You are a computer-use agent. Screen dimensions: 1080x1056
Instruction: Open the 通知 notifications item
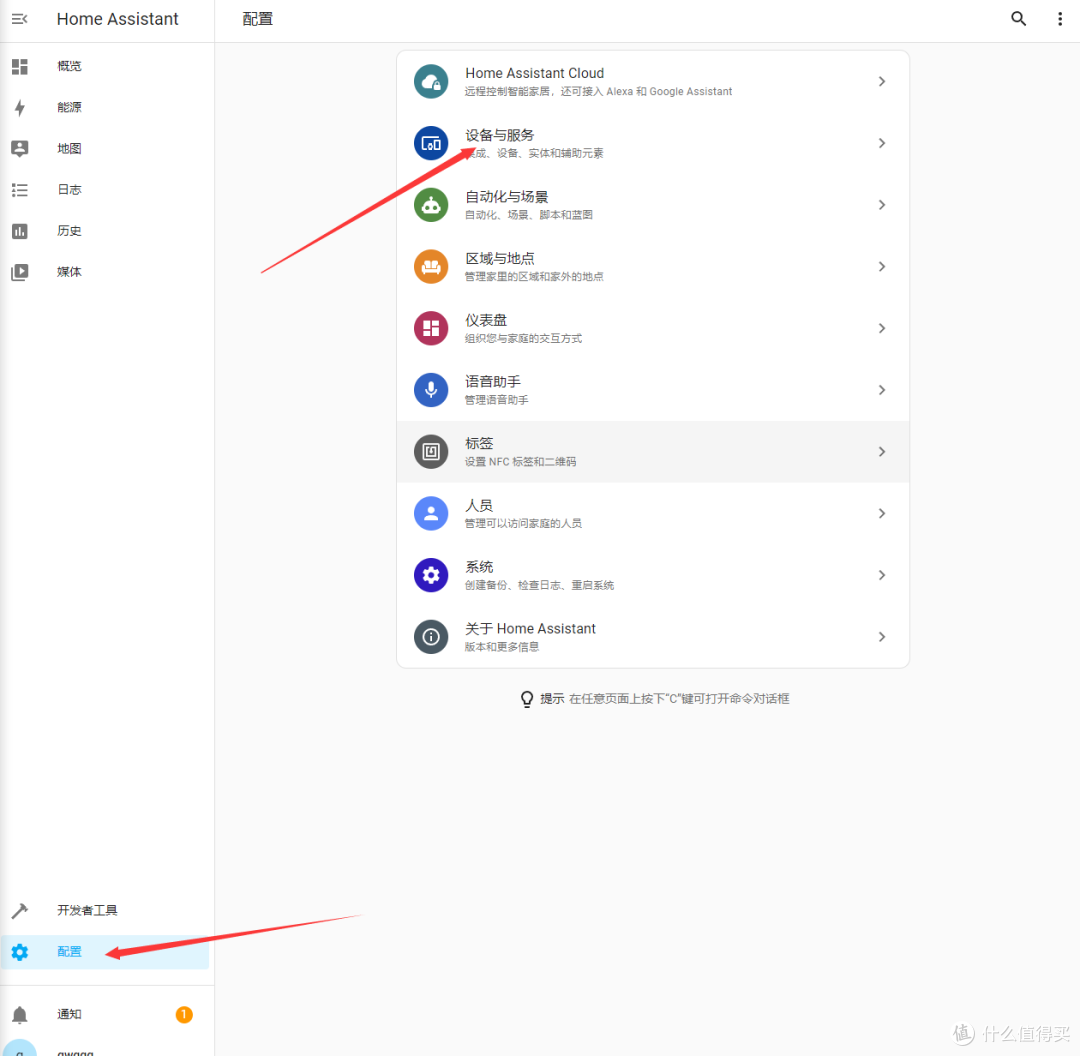pos(105,1014)
